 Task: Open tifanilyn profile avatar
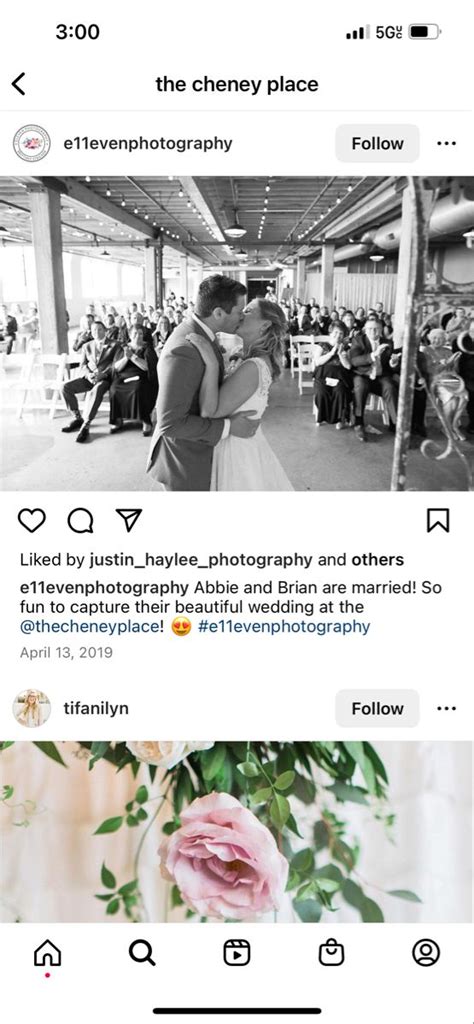pos(31,708)
